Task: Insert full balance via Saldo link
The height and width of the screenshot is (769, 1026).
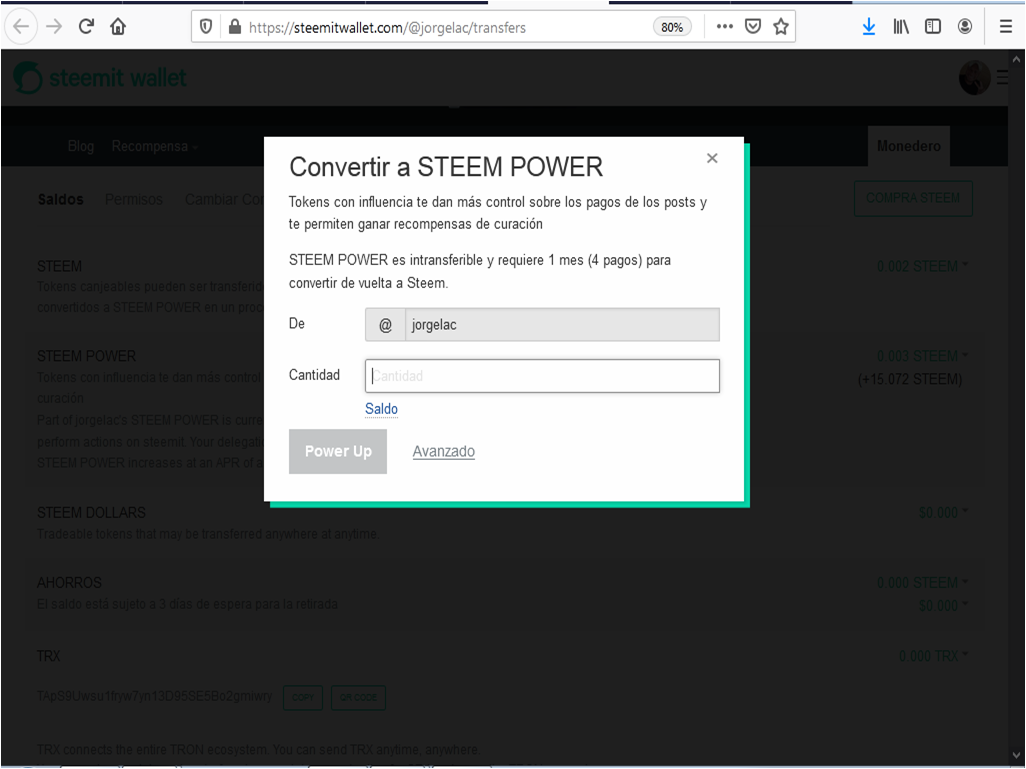Action: click(381, 409)
